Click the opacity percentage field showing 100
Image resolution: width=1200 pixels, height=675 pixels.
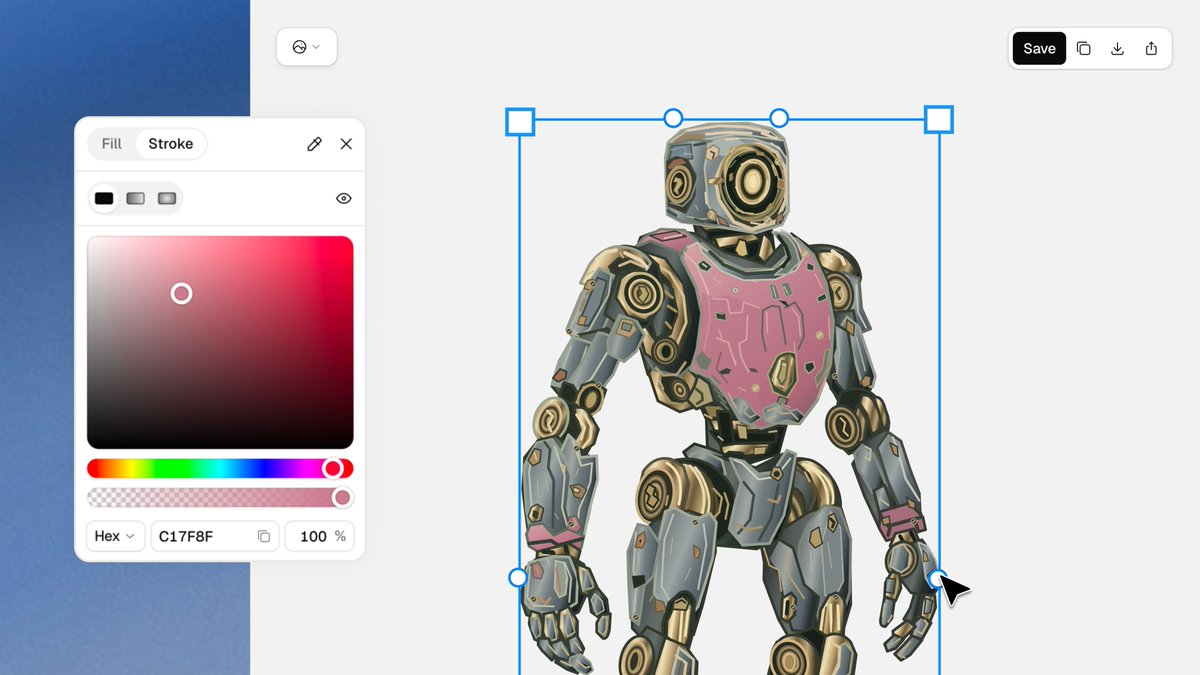tap(319, 536)
